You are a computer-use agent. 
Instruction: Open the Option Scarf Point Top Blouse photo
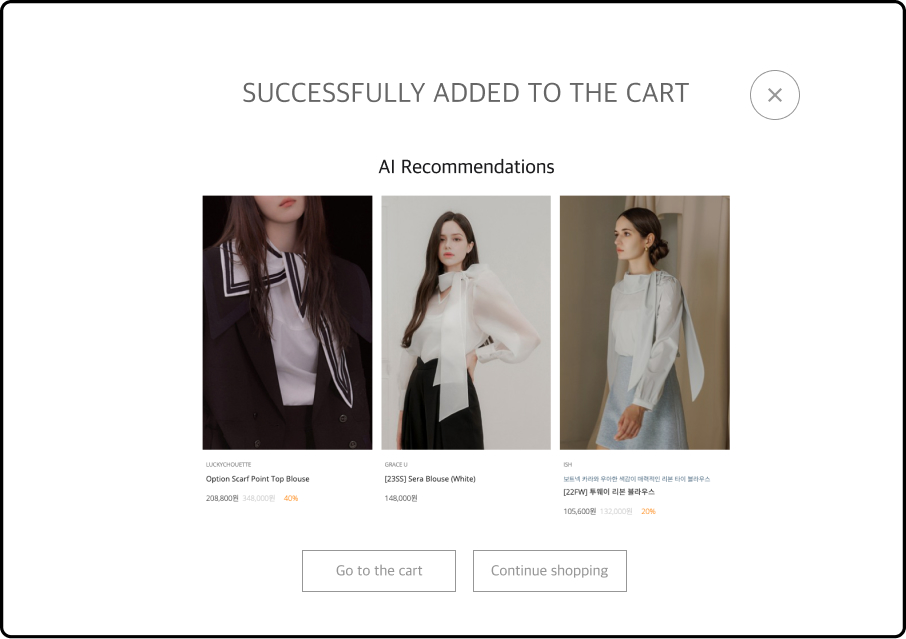(x=287, y=322)
